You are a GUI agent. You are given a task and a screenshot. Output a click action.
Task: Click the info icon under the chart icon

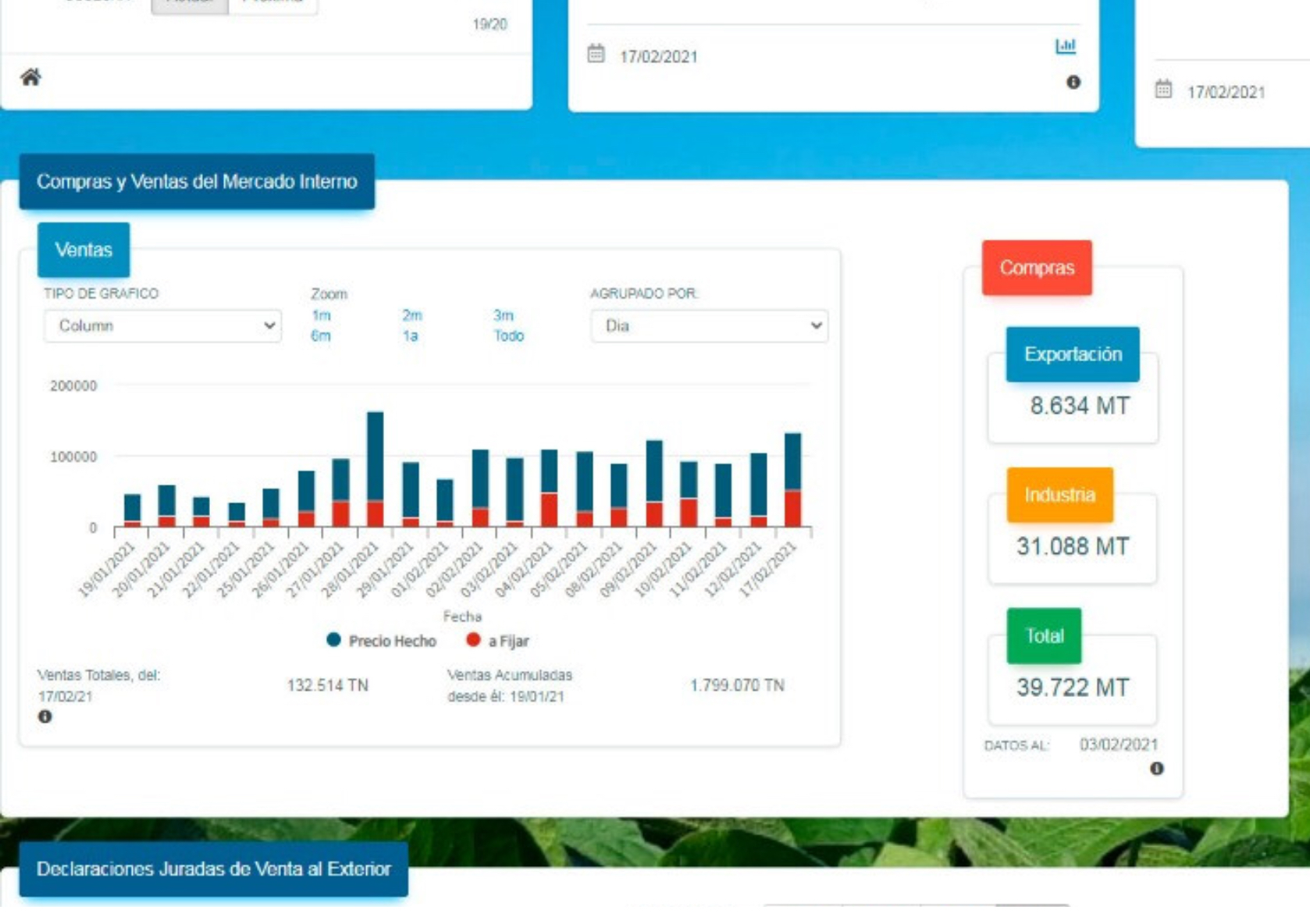coord(1073,82)
